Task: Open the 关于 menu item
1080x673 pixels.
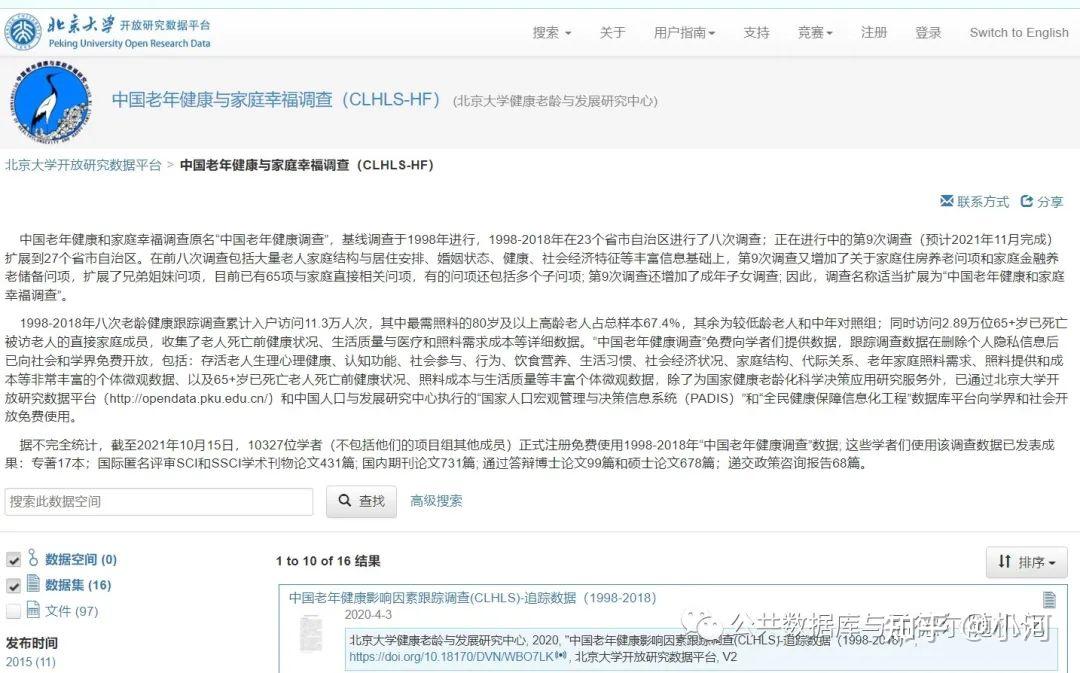Action: click(x=612, y=32)
